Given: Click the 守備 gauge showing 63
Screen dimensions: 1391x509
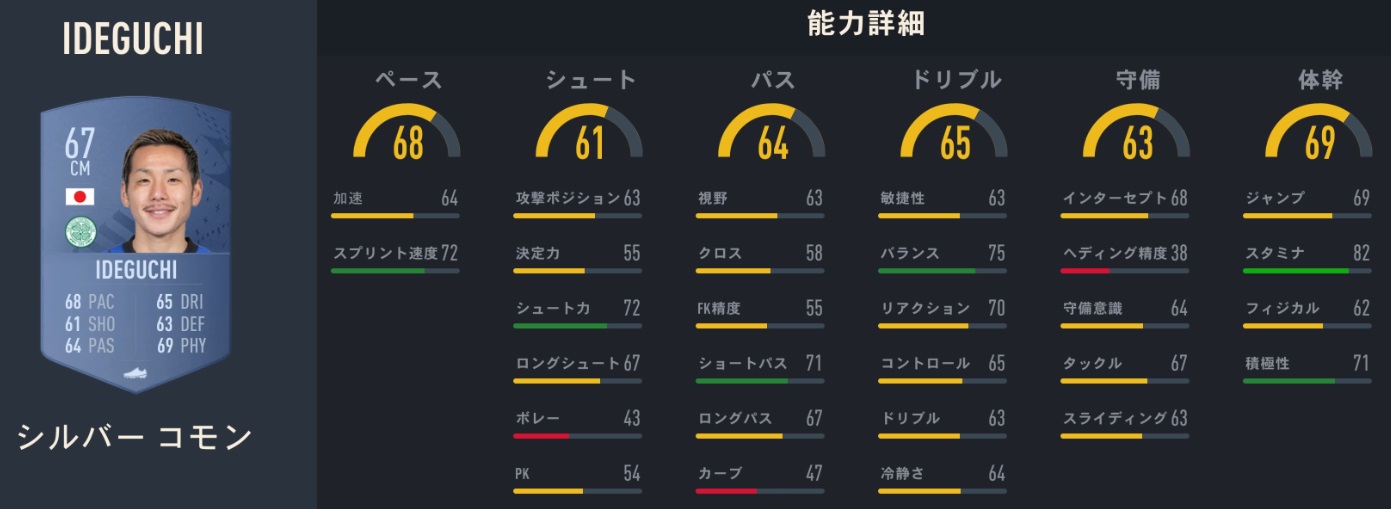Looking at the screenshot, I should [1137, 138].
